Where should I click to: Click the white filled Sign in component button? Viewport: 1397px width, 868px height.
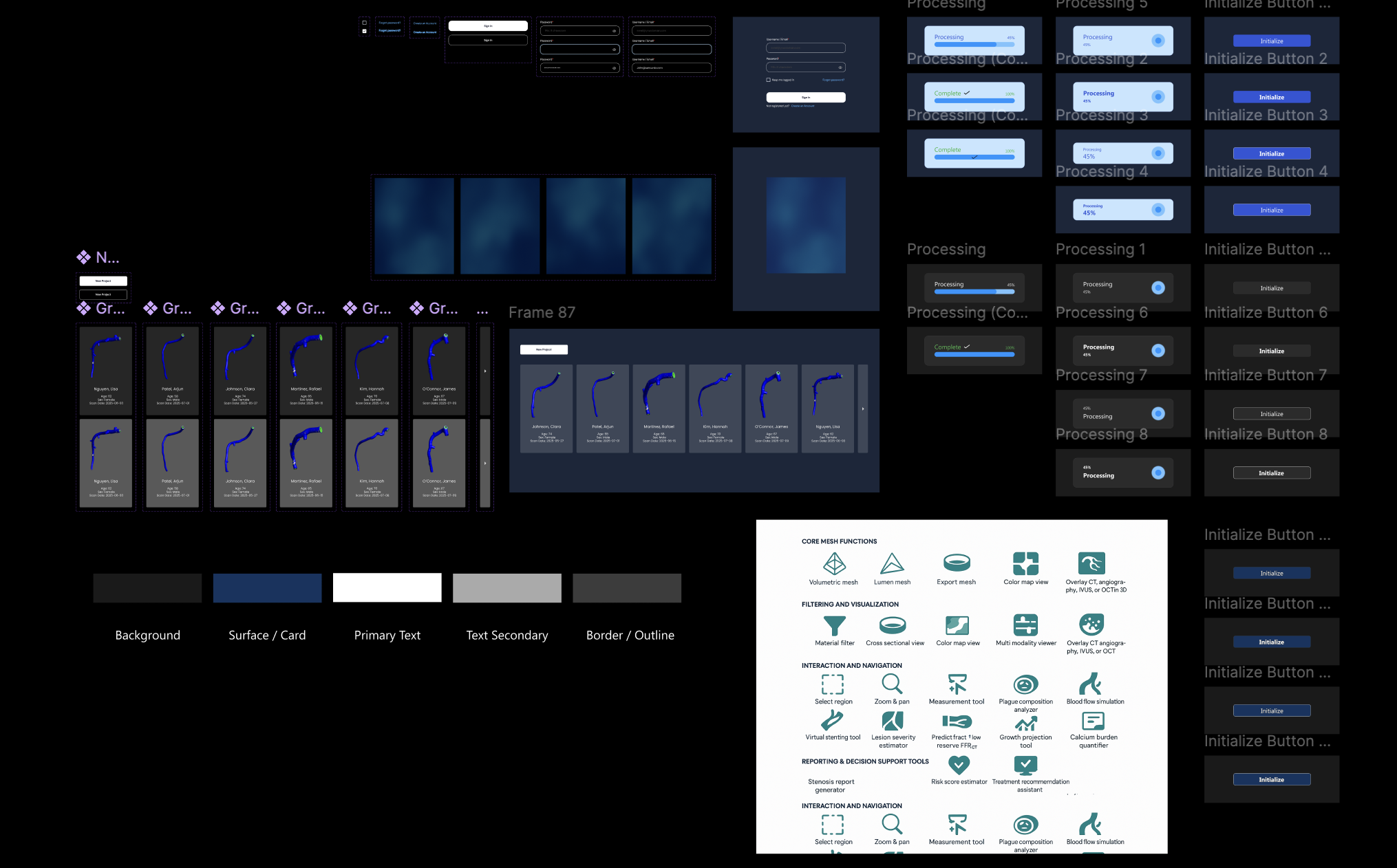488,25
